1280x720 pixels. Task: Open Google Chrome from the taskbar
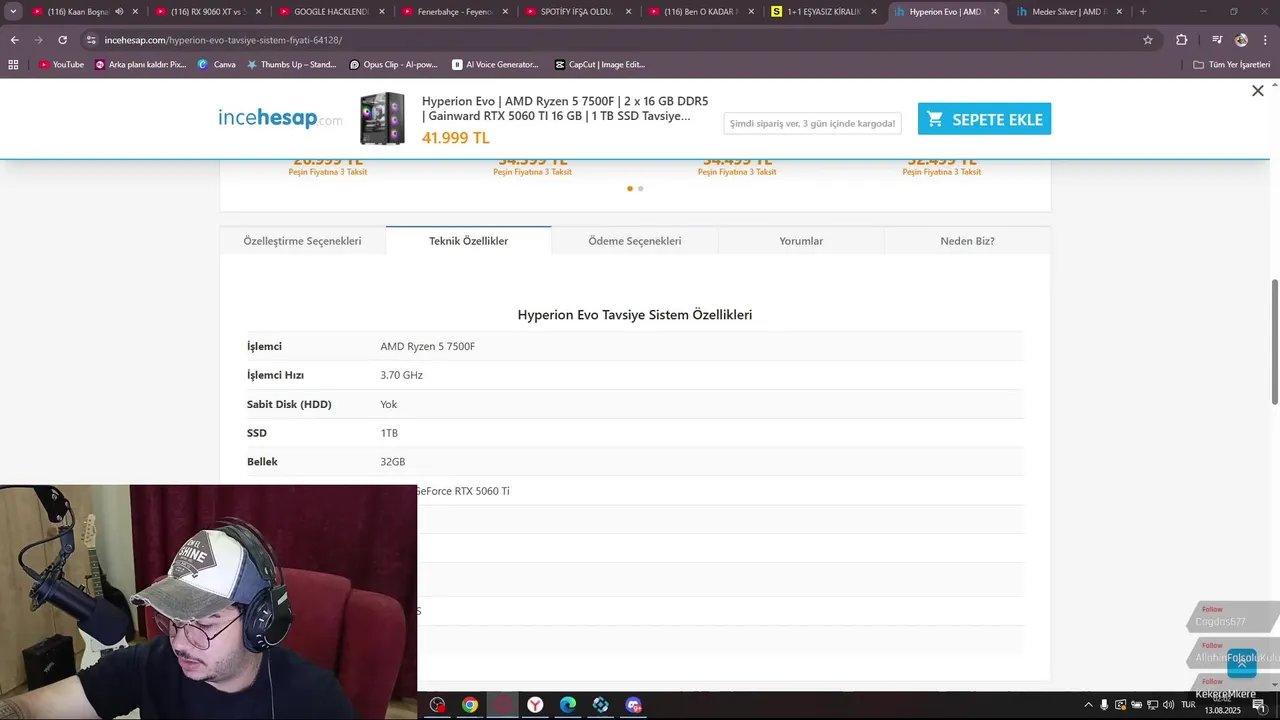469,705
